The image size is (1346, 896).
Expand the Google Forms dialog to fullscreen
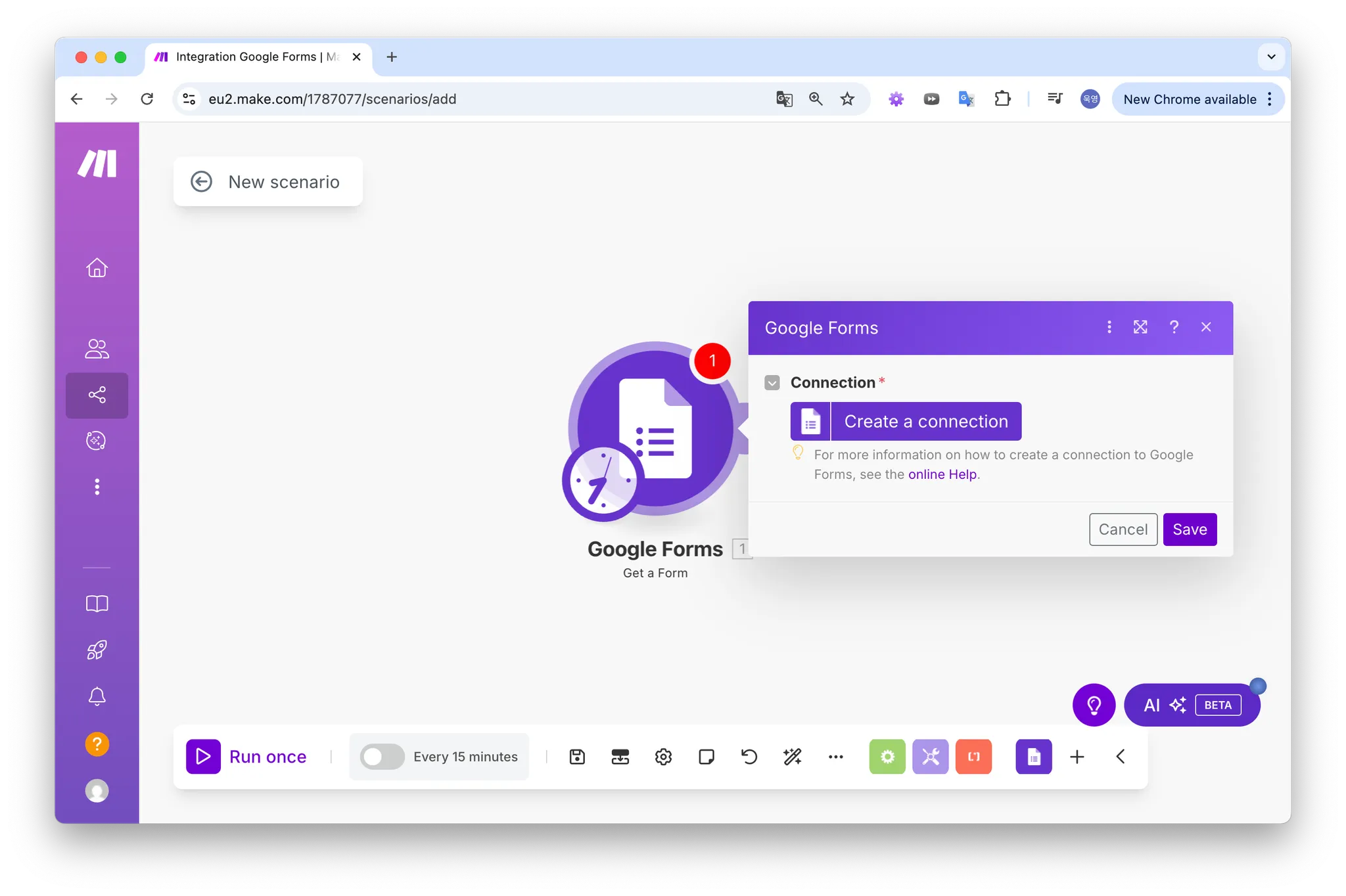1140,327
